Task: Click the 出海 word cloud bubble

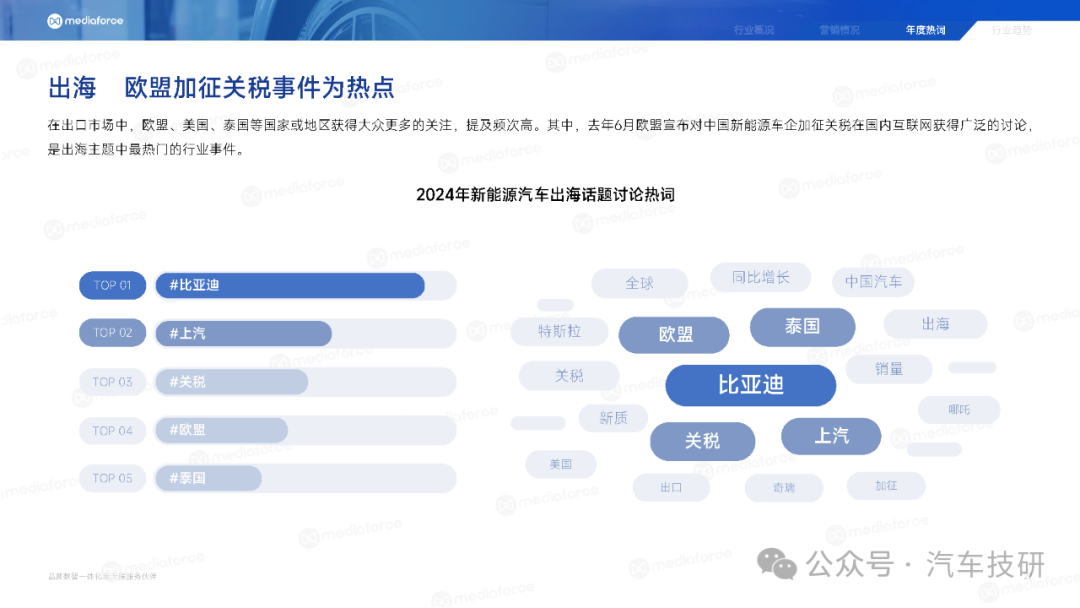Action: point(935,324)
